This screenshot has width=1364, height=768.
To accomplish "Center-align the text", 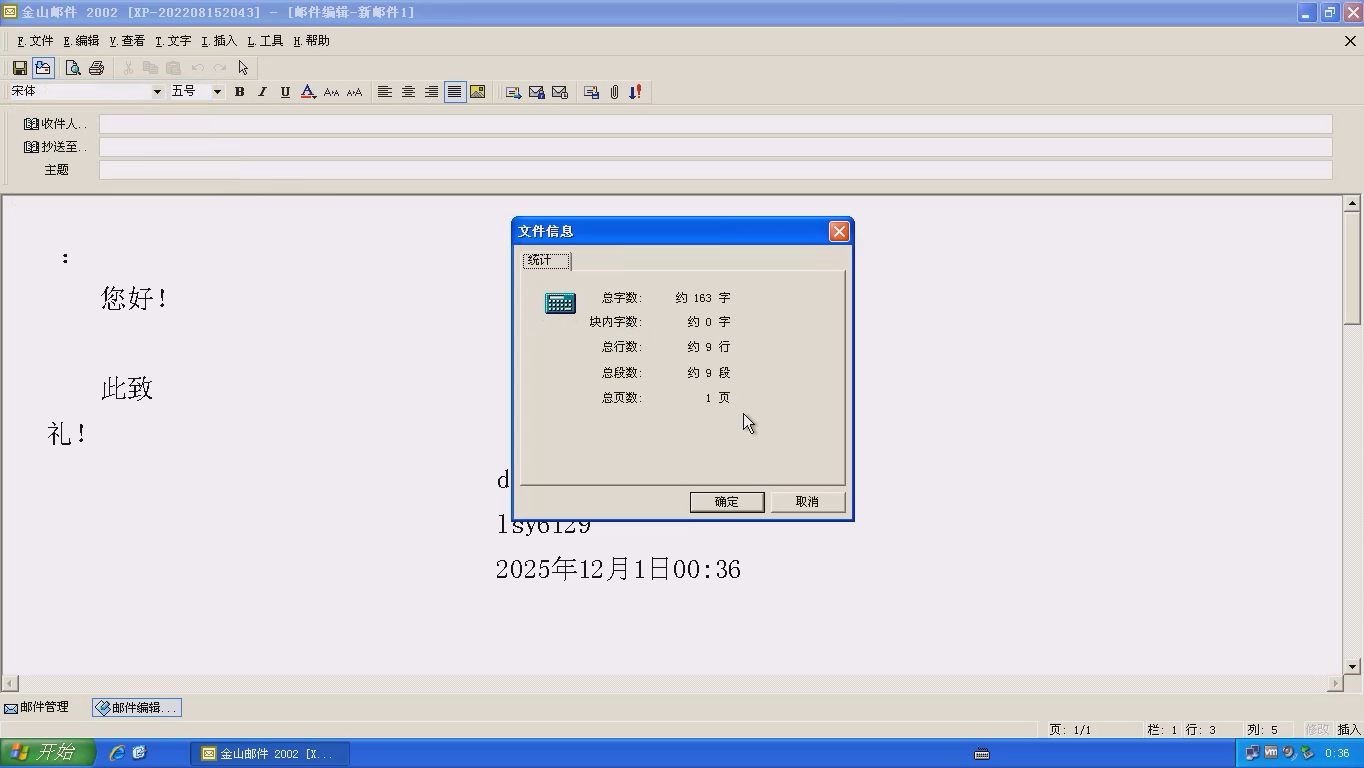I will point(408,92).
